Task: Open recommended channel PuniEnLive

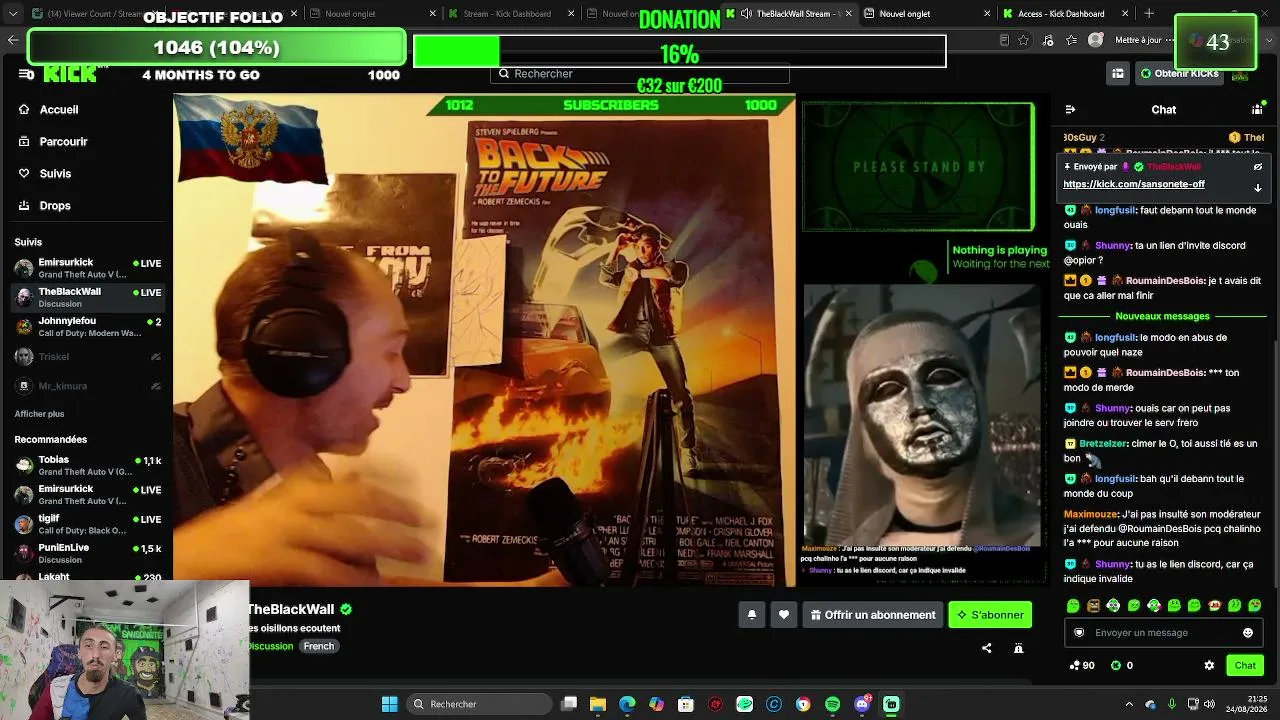Action: 88,553
